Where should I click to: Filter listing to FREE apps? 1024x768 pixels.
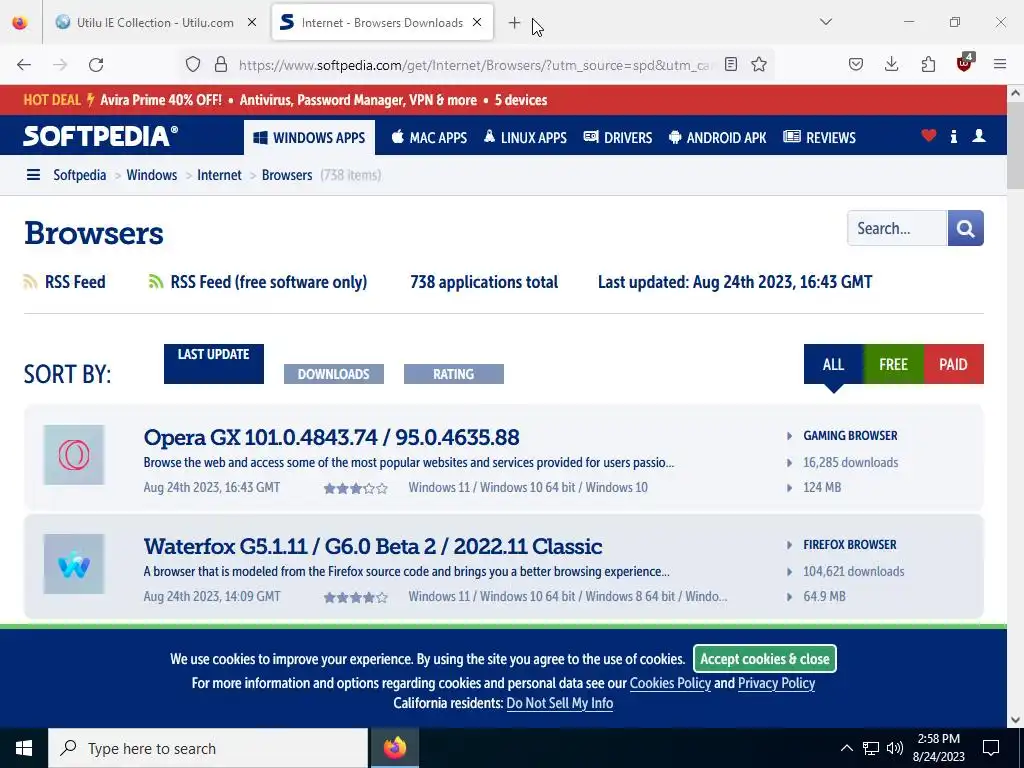click(x=893, y=364)
